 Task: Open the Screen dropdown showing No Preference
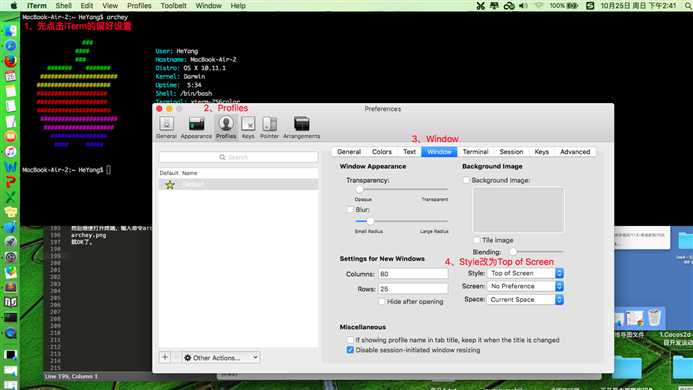click(x=525, y=287)
